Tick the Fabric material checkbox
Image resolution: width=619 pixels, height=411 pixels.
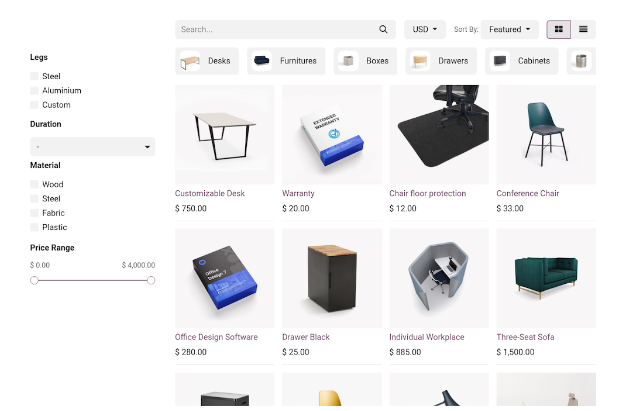[x=34, y=213]
